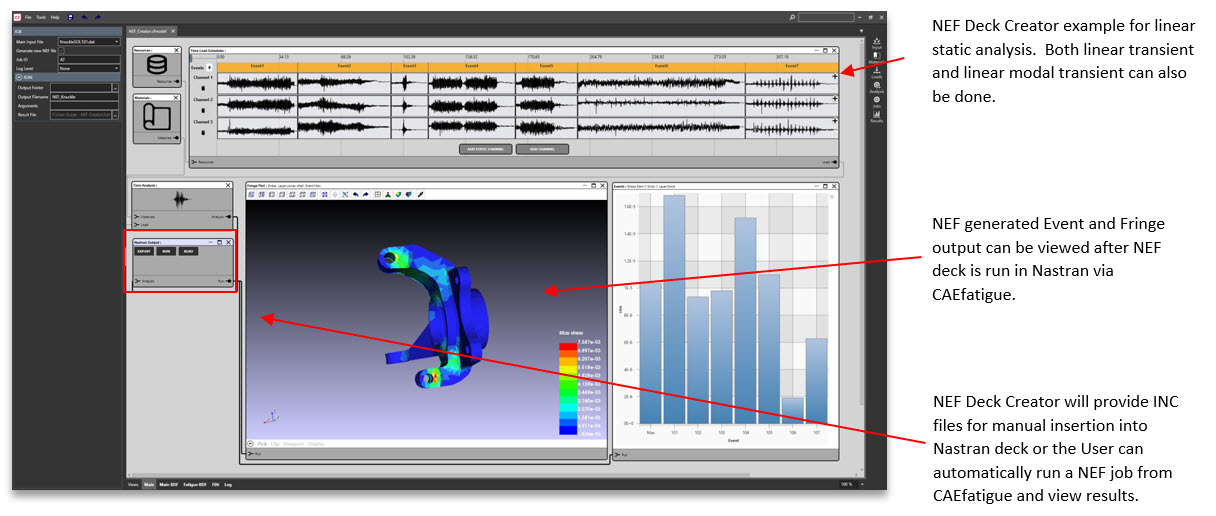Open the Results icon in right sidebar
Viewport: 1216px width, 516px height.
point(876,116)
